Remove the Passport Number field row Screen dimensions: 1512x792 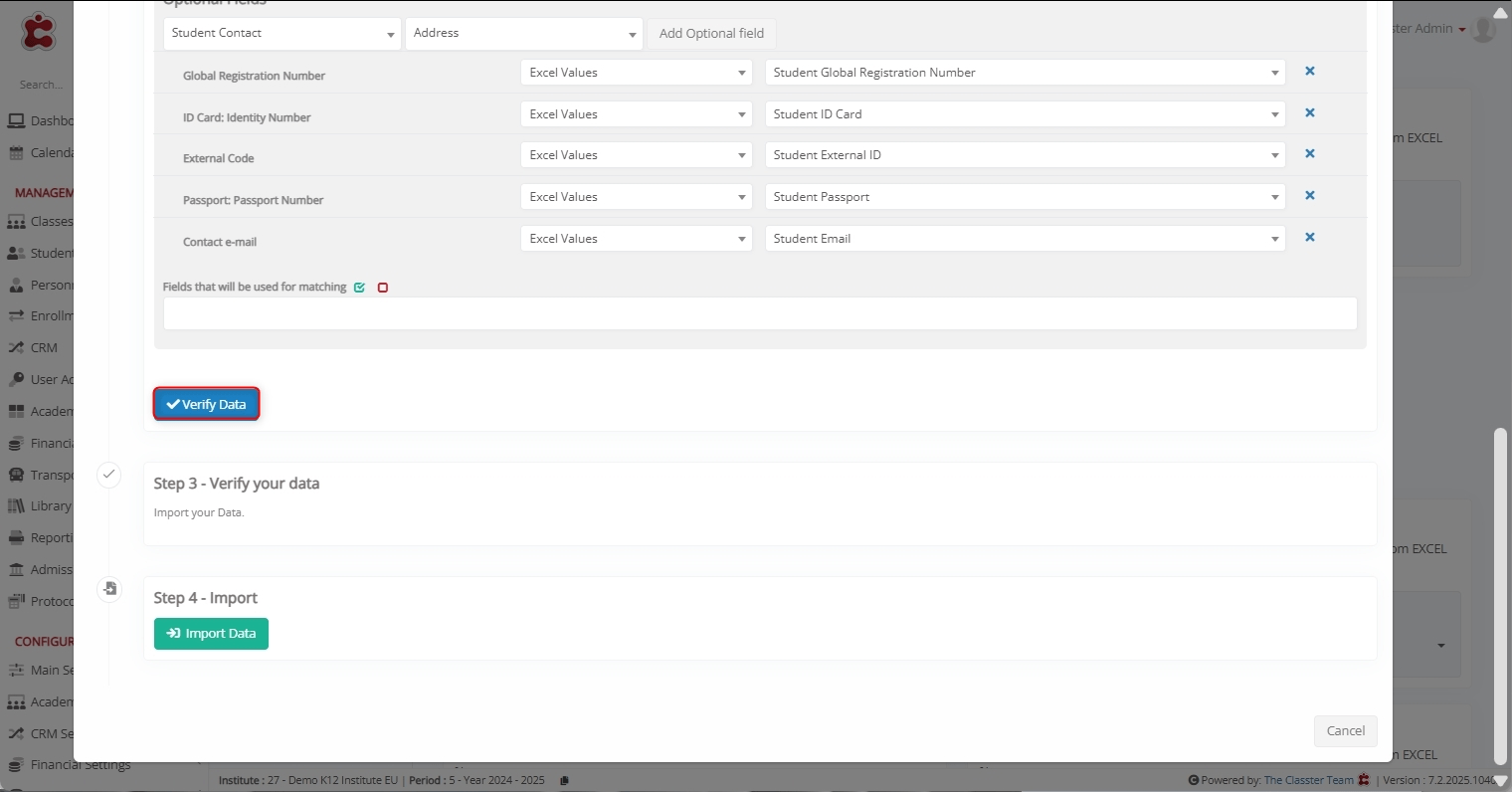[1309, 196]
